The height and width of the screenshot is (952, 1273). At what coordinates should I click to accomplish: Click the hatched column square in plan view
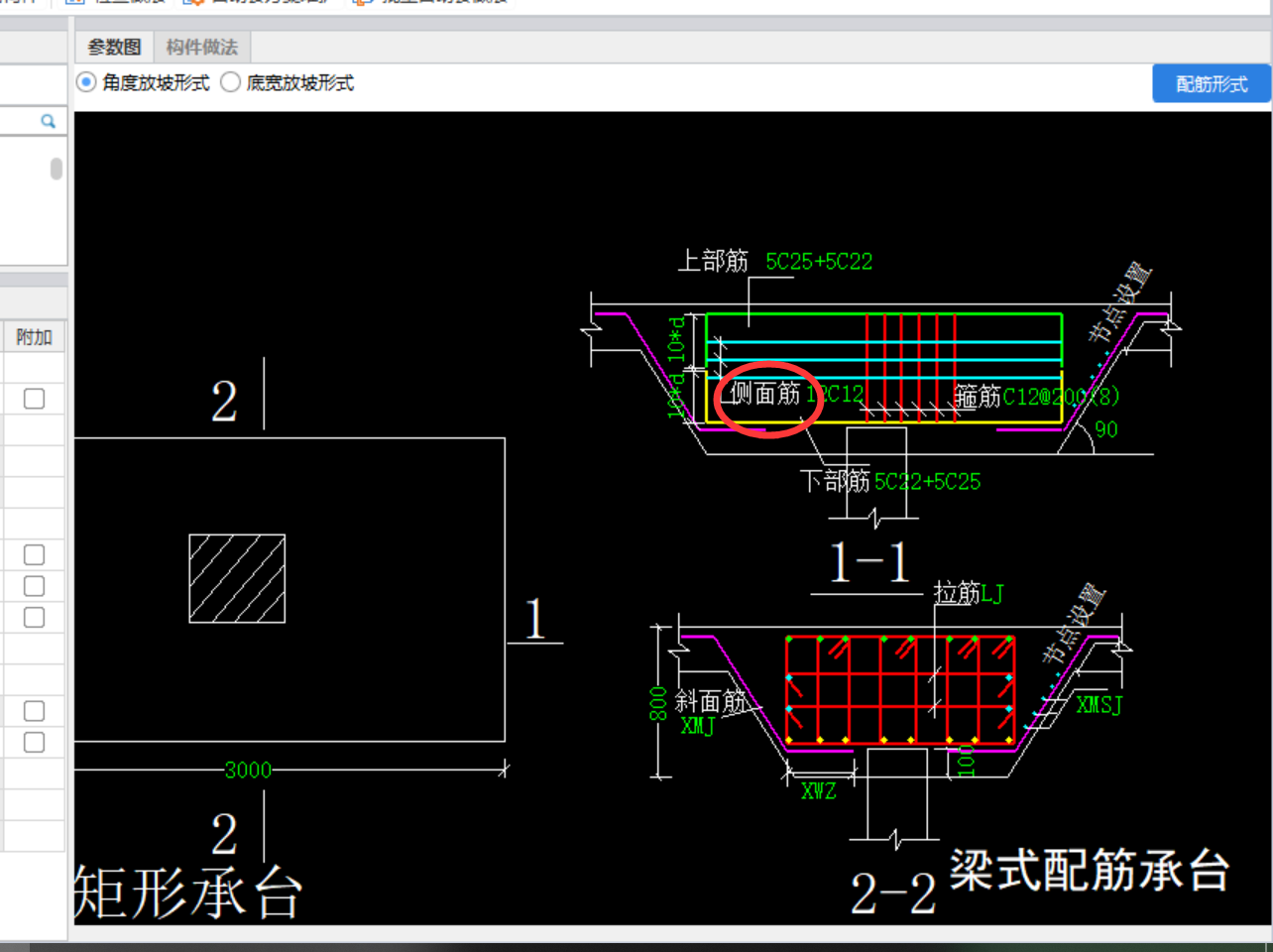pyautogui.click(x=237, y=579)
